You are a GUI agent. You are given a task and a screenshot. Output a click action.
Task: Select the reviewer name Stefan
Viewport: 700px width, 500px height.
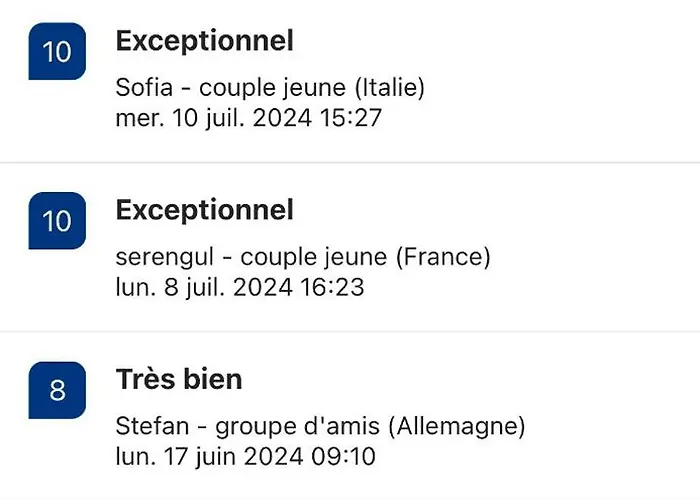(150, 427)
